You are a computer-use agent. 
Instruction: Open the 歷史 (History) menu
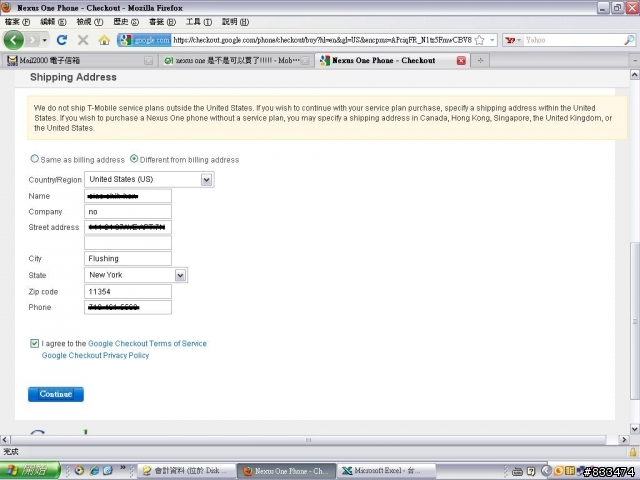click(126, 22)
